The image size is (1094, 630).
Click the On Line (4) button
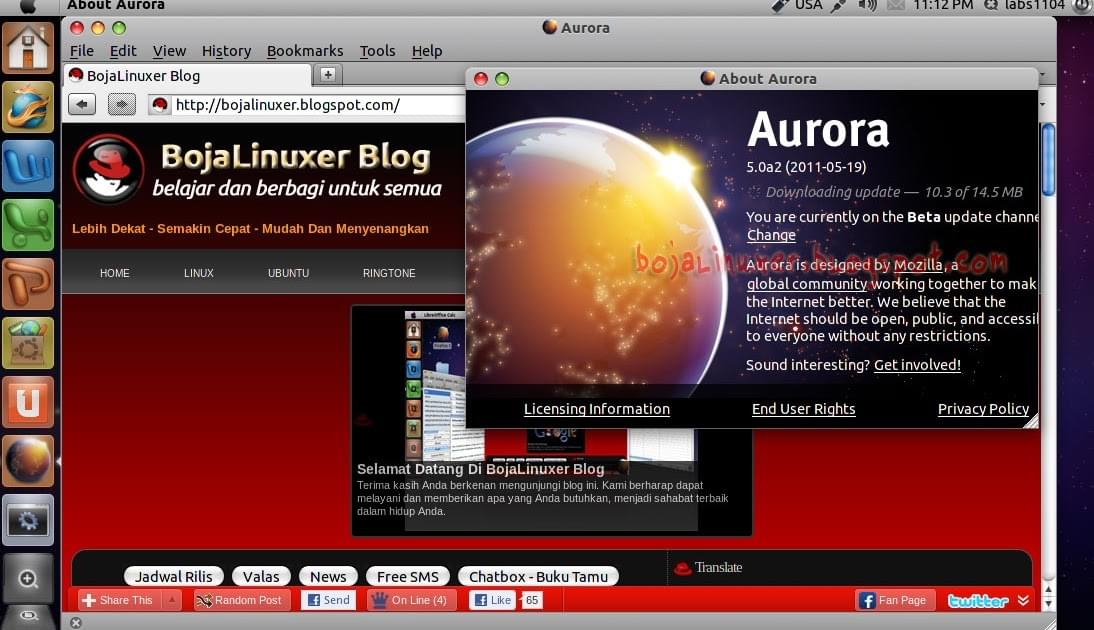(x=411, y=600)
